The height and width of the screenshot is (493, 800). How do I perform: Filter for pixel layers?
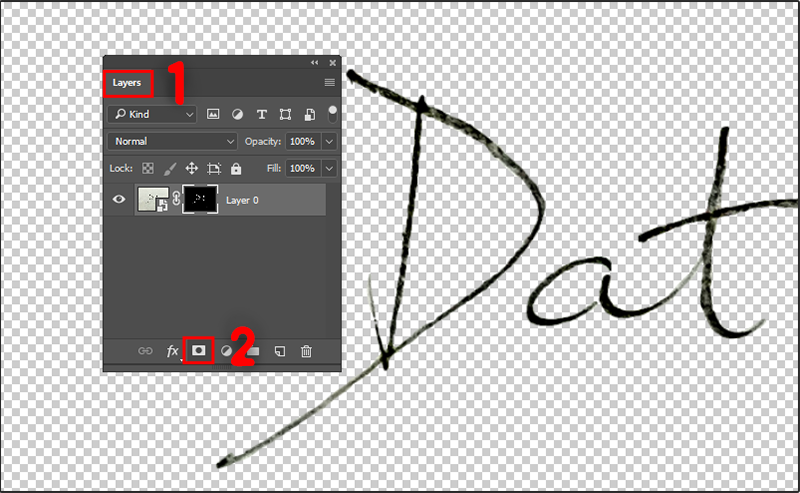coord(213,114)
